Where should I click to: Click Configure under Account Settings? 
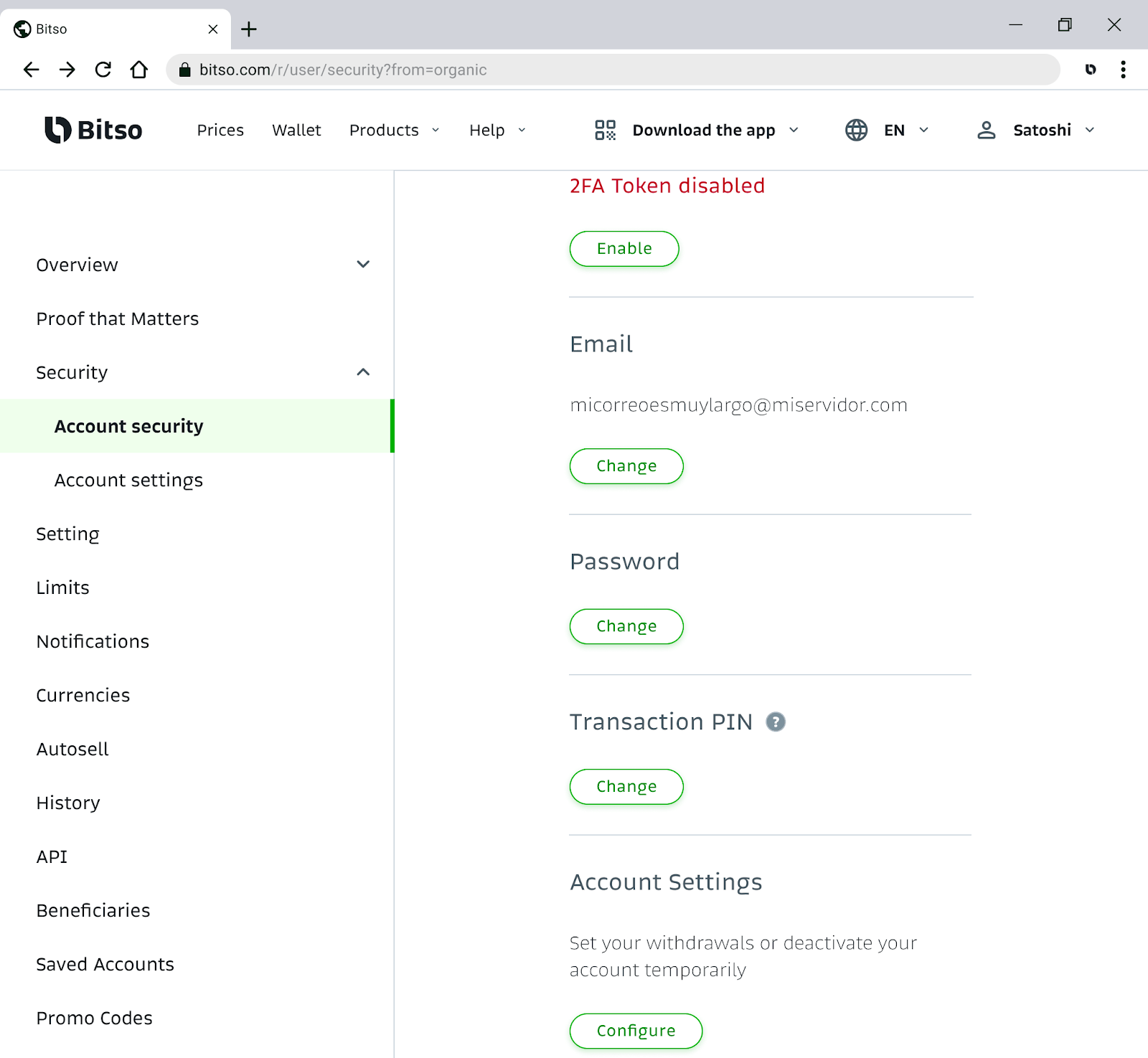tap(635, 1031)
